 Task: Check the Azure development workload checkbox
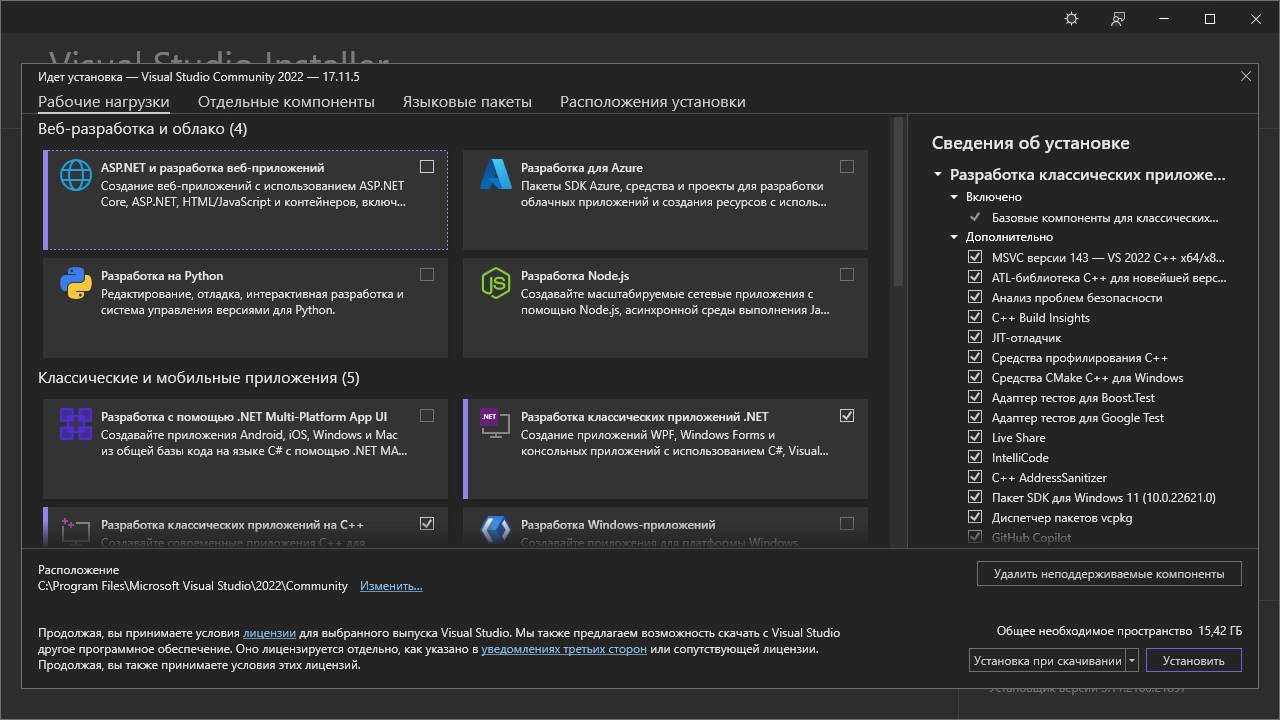(x=847, y=167)
